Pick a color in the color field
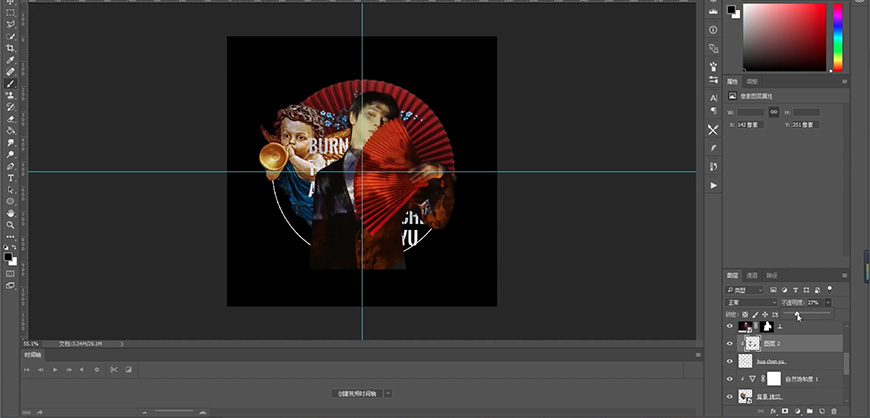 [x=785, y=37]
